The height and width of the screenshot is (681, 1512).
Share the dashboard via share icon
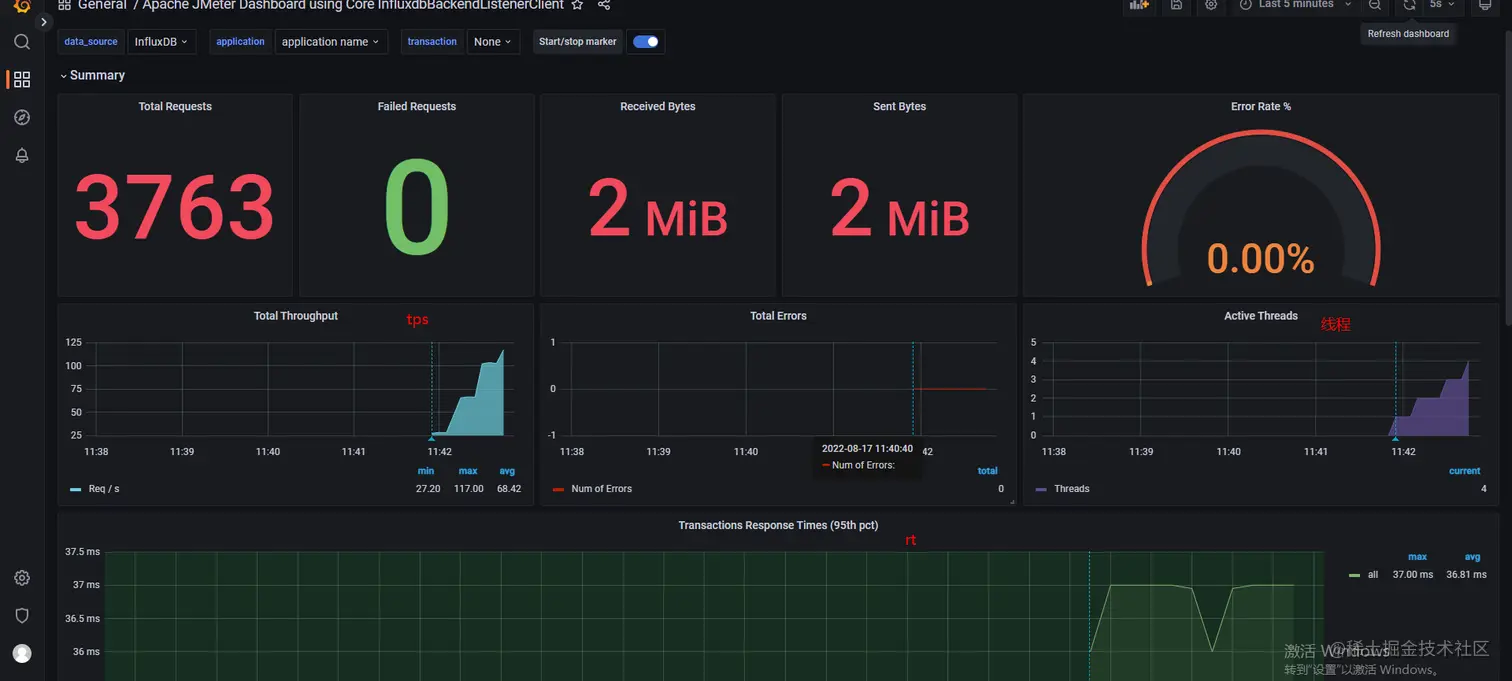(x=604, y=5)
